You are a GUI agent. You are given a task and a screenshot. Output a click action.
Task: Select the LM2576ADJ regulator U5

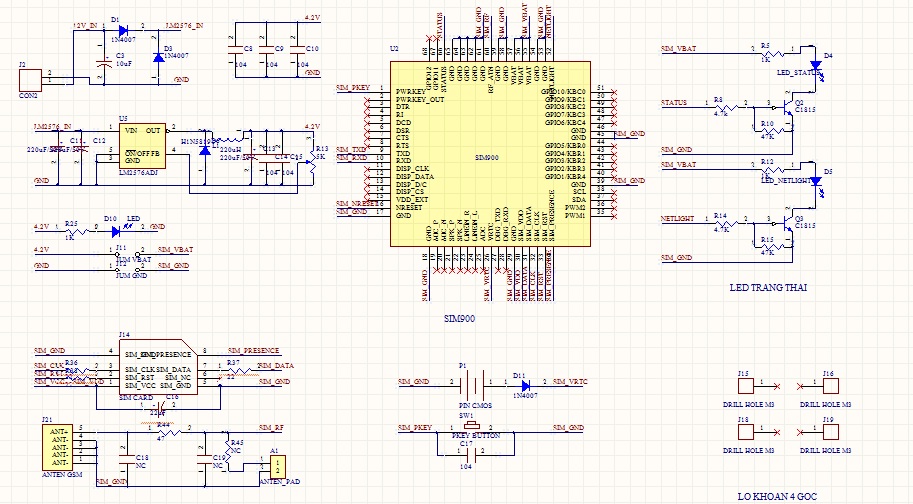pyautogui.click(x=142, y=145)
